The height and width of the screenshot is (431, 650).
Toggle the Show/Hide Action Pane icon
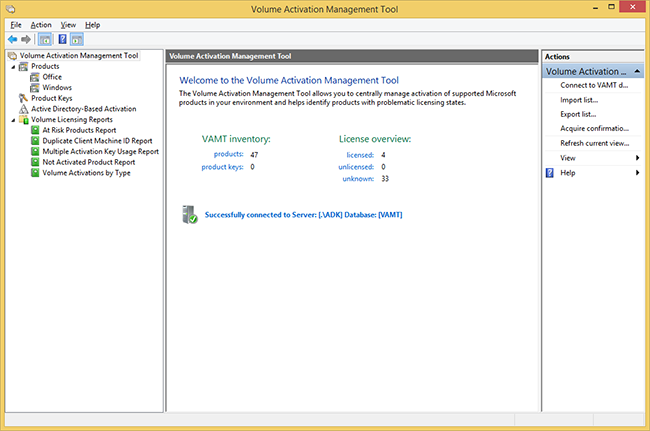[77, 39]
